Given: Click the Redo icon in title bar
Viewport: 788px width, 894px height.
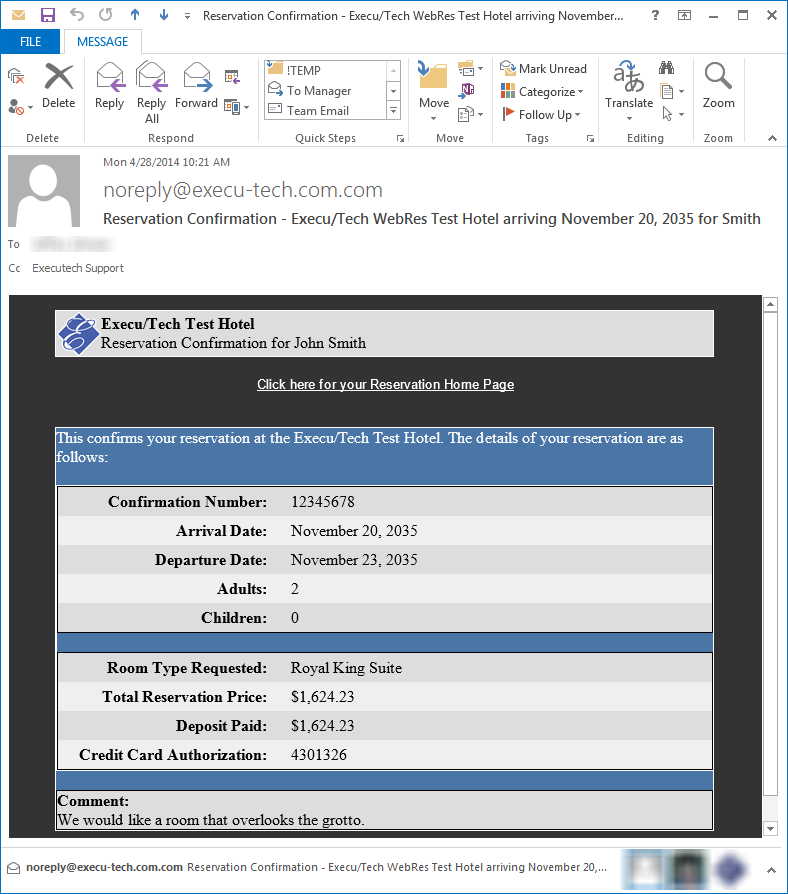Looking at the screenshot, I should [x=106, y=15].
